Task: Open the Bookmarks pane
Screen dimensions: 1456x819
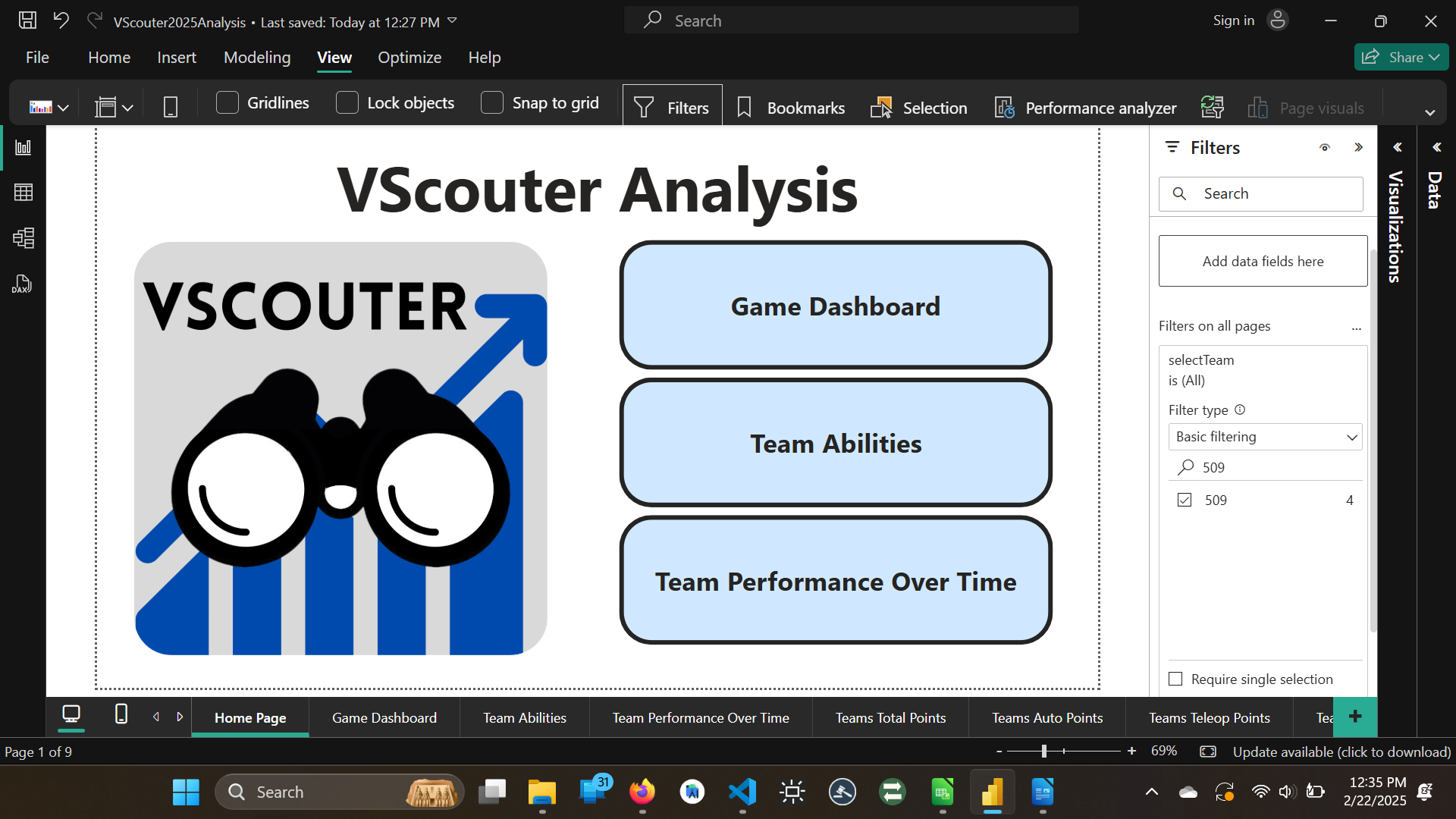Action: click(791, 108)
